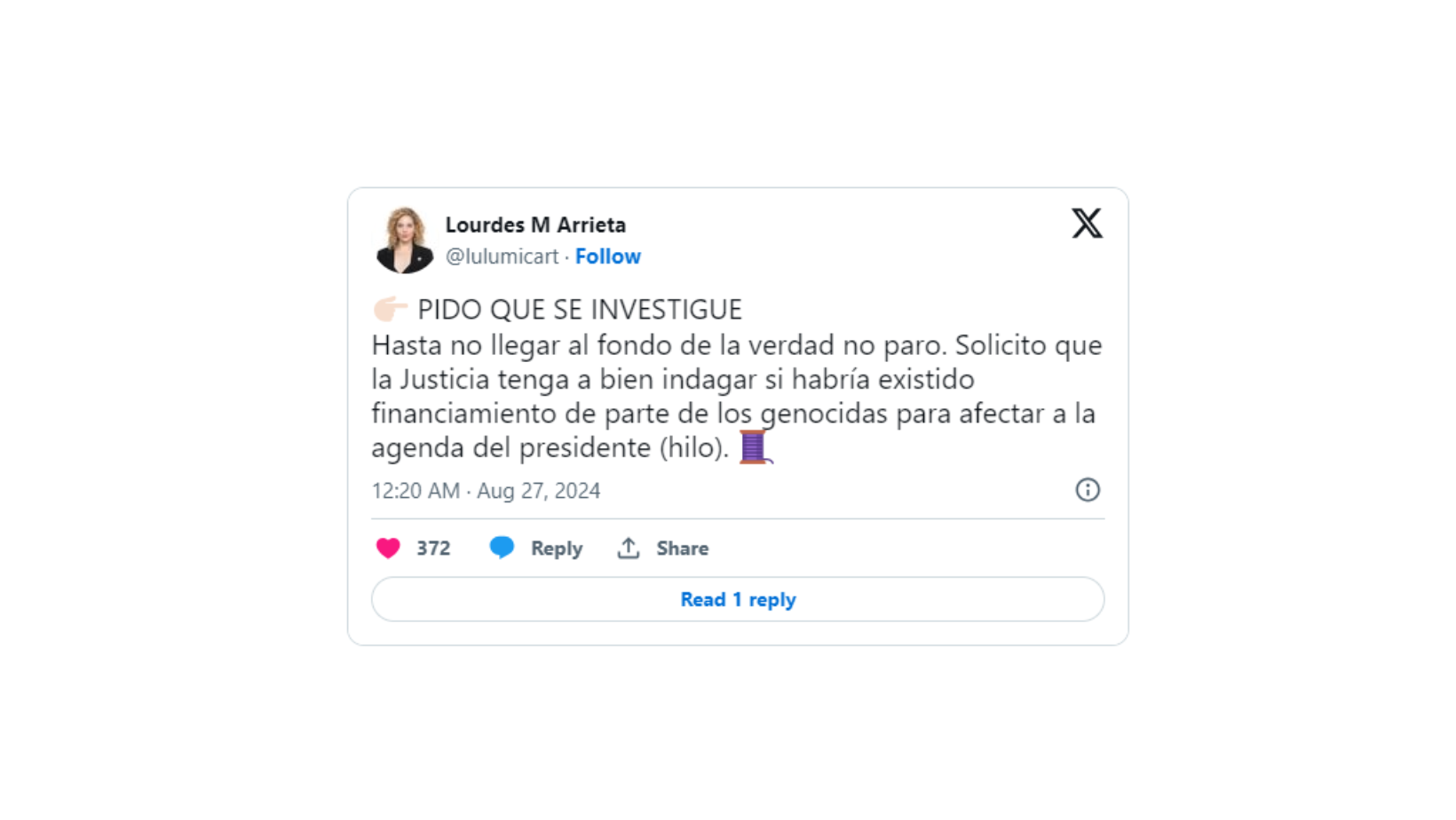Click the PIDO QUE SE INVESTIGUE headline text

pos(580,310)
